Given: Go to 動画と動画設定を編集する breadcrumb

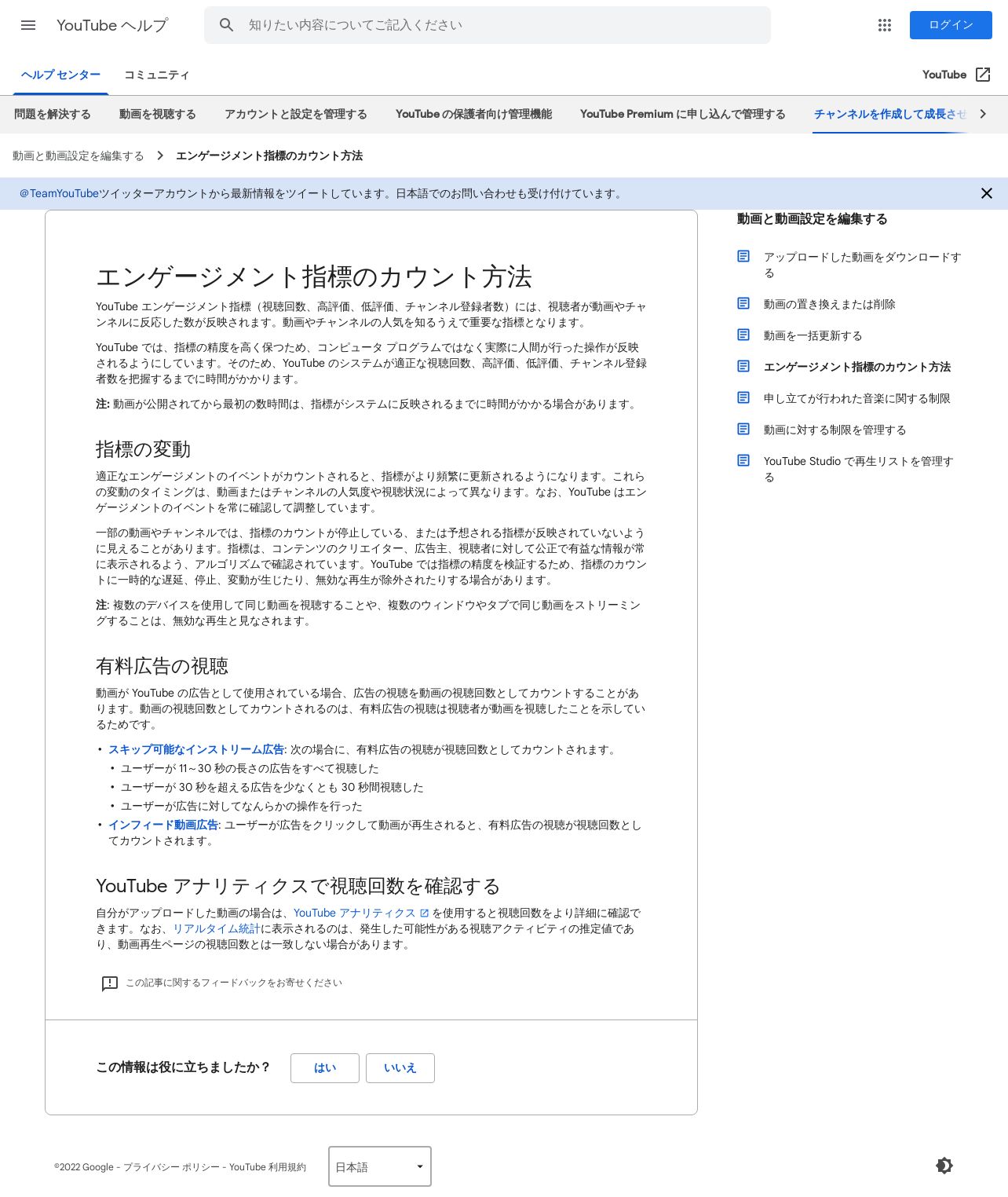Looking at the screenshot, I should pos(79,156).
